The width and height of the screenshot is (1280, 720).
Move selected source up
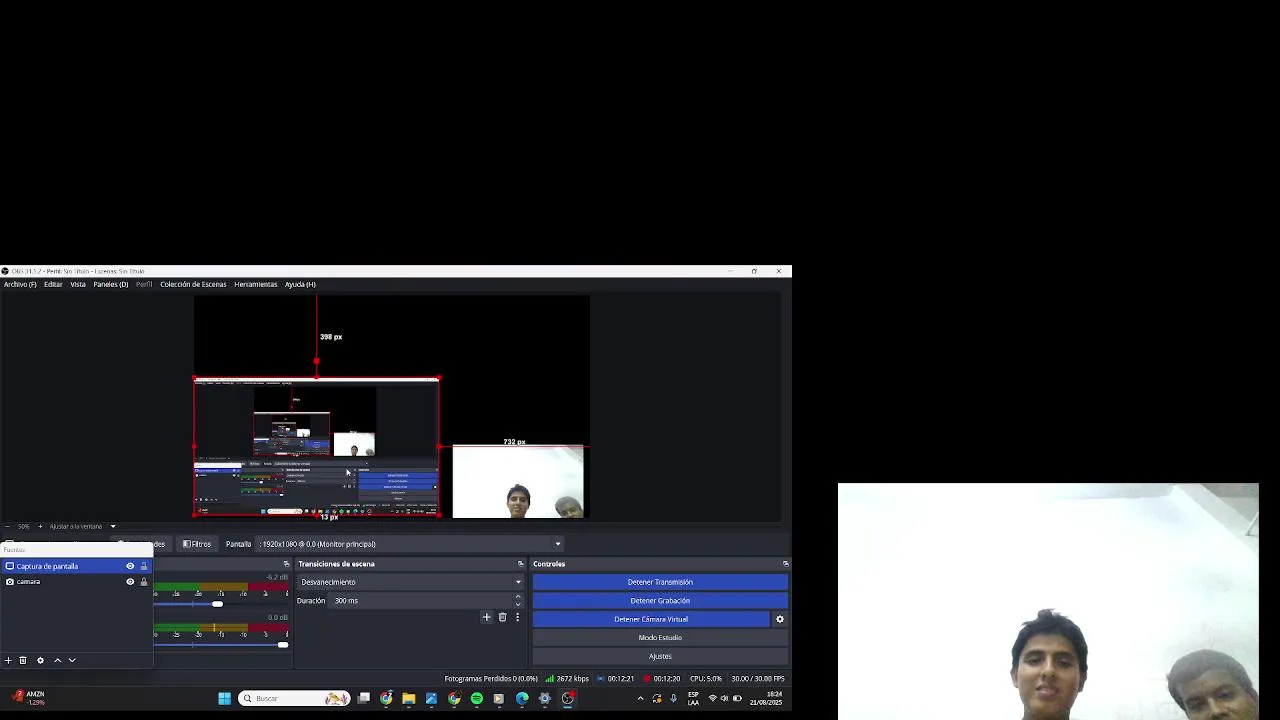pos(57,660)
